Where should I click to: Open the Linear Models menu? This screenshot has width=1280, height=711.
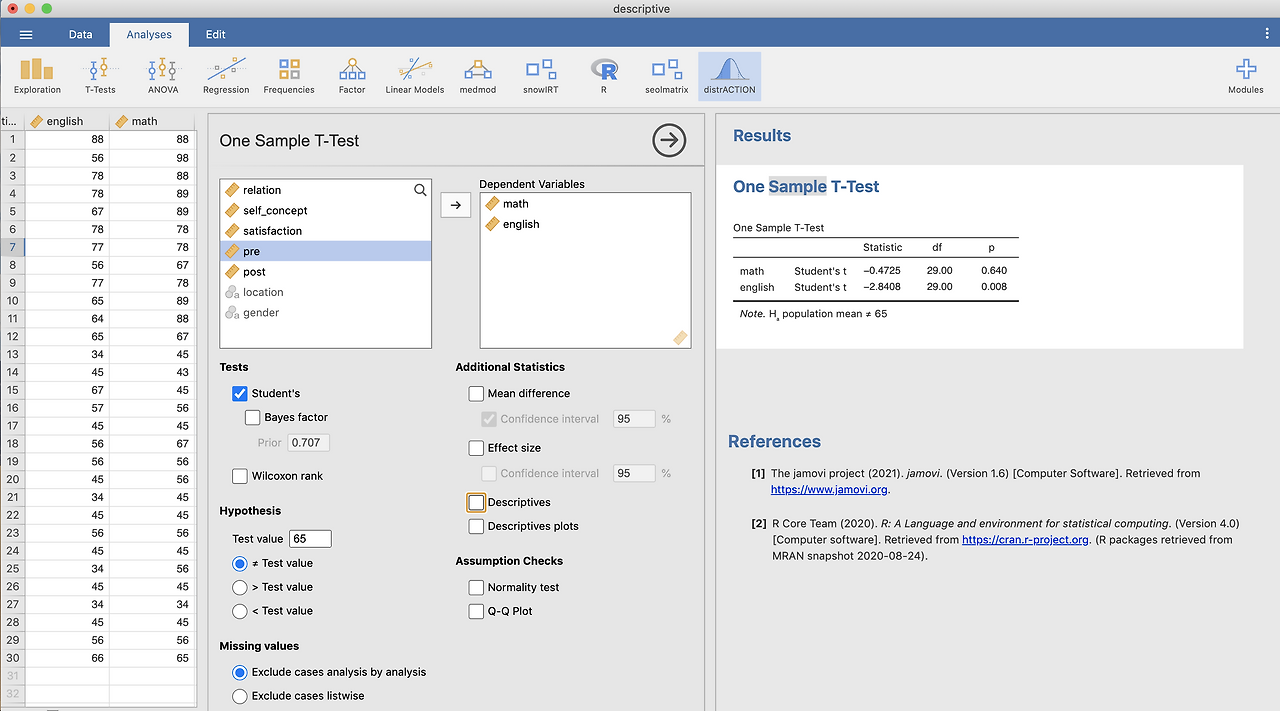pos(415,76)
